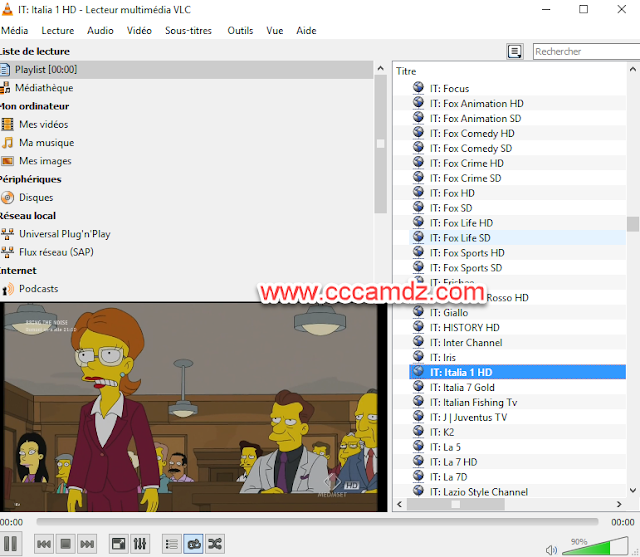Viewport: 640px width, 557px height.
Task: Click globe icon beside IT: La 7D
Action: click(418, 476)
